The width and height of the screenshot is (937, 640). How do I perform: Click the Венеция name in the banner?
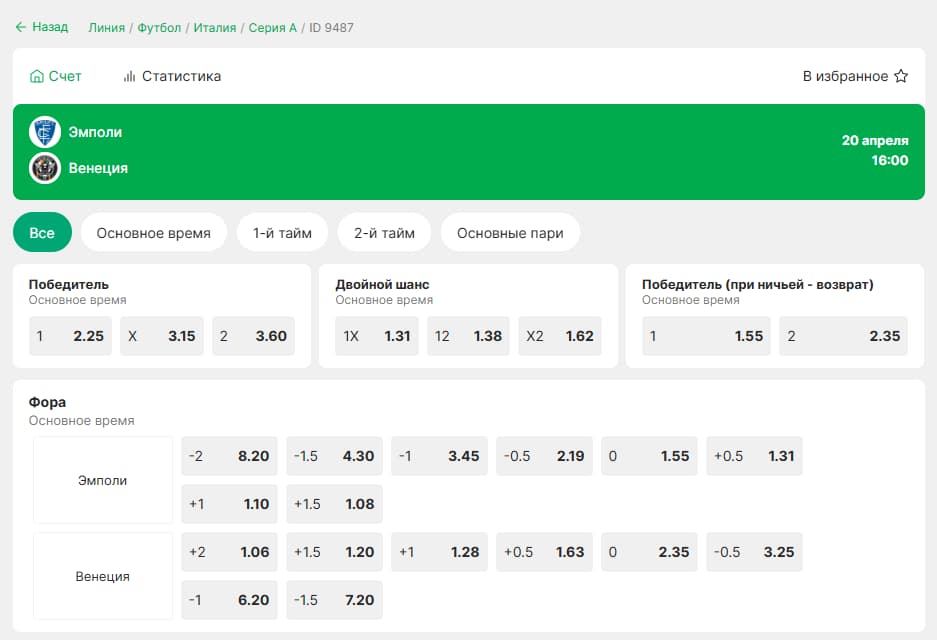(x=98, y=168)
